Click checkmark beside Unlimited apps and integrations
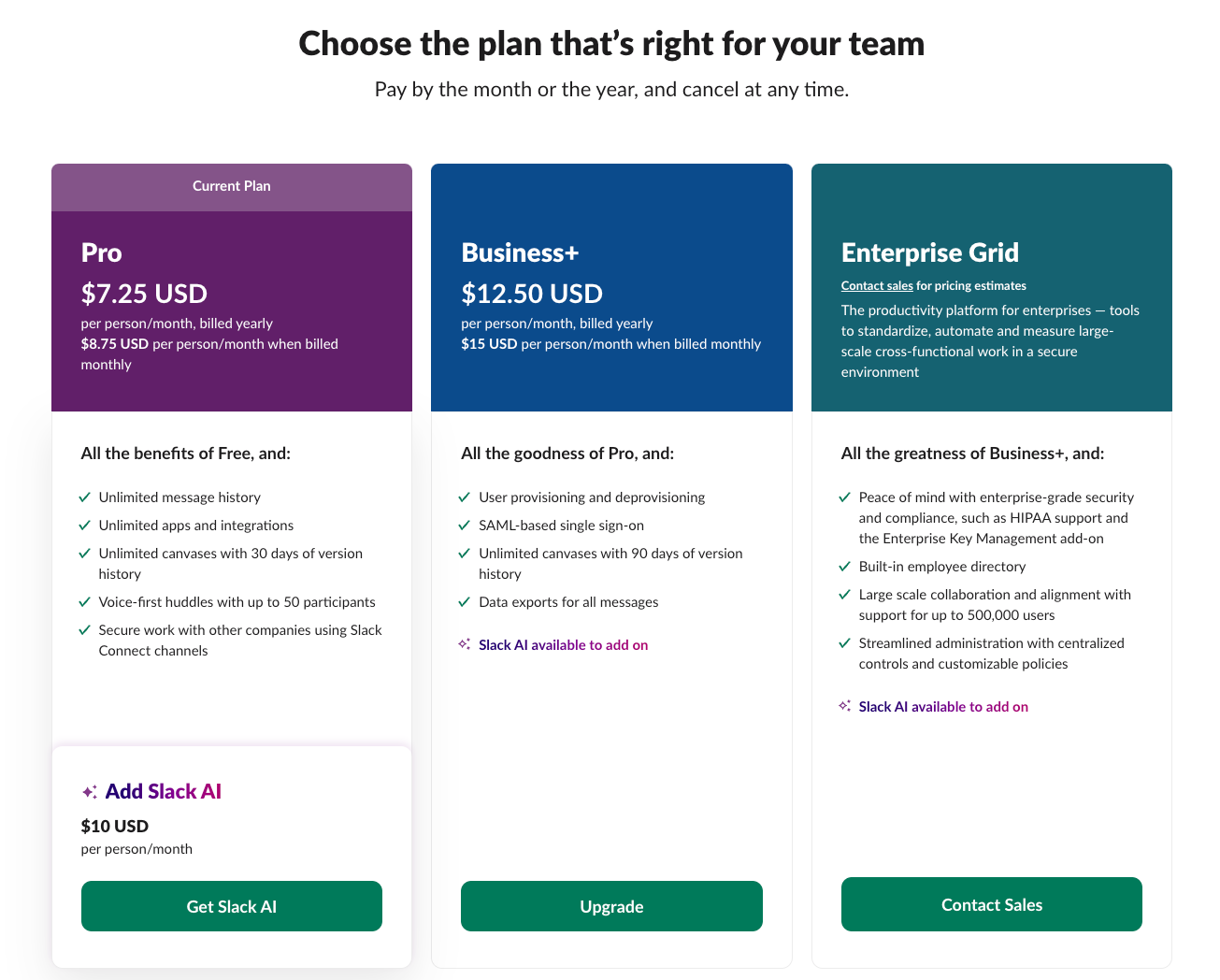Viewport: 1220px width, 980px height. click(85, 526)
